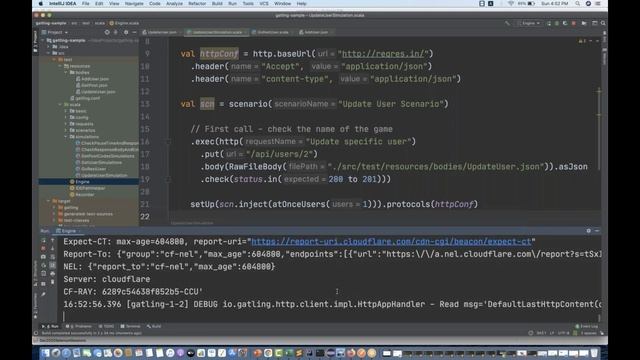Click the warnings indicator in editor corner
Image resolution: width=640 pixels, height=360 pixels.
(582, 41)
